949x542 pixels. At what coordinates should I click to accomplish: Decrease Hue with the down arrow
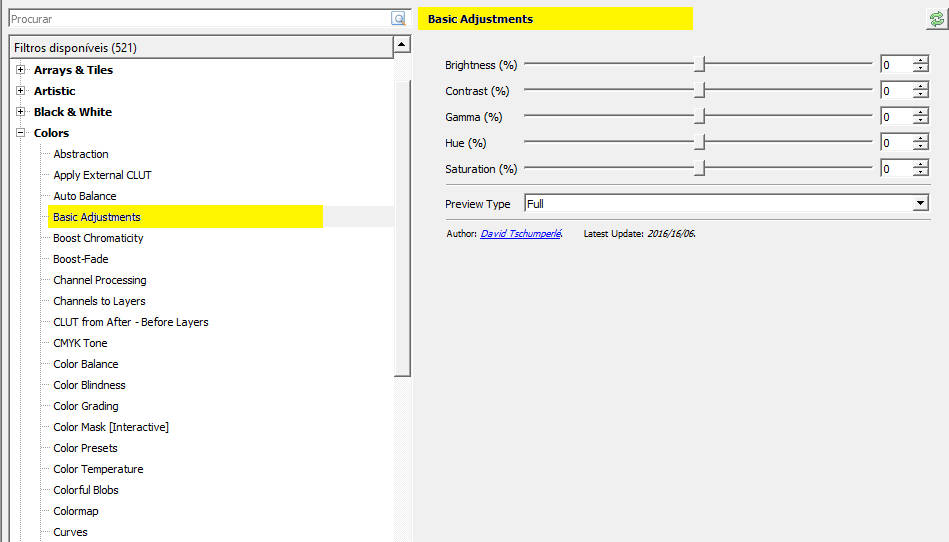coord(921,146)
